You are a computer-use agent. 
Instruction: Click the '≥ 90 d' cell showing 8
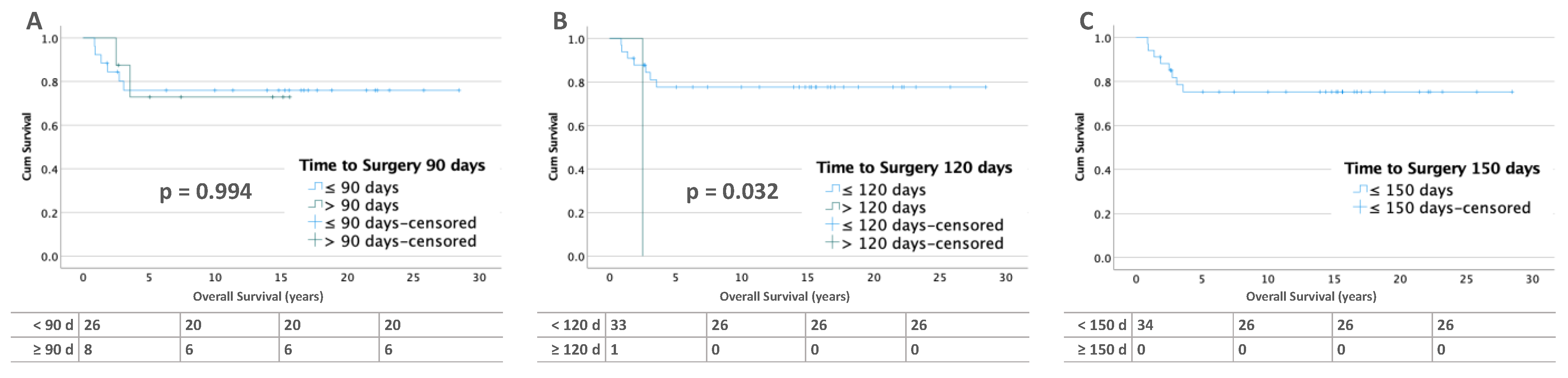coord(88,349)
